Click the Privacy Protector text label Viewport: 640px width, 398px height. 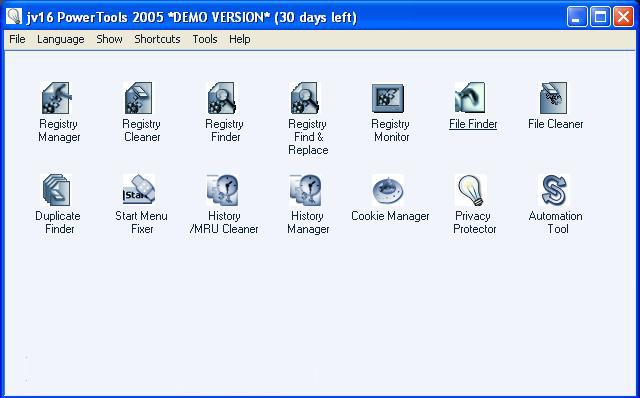[474, 222]
